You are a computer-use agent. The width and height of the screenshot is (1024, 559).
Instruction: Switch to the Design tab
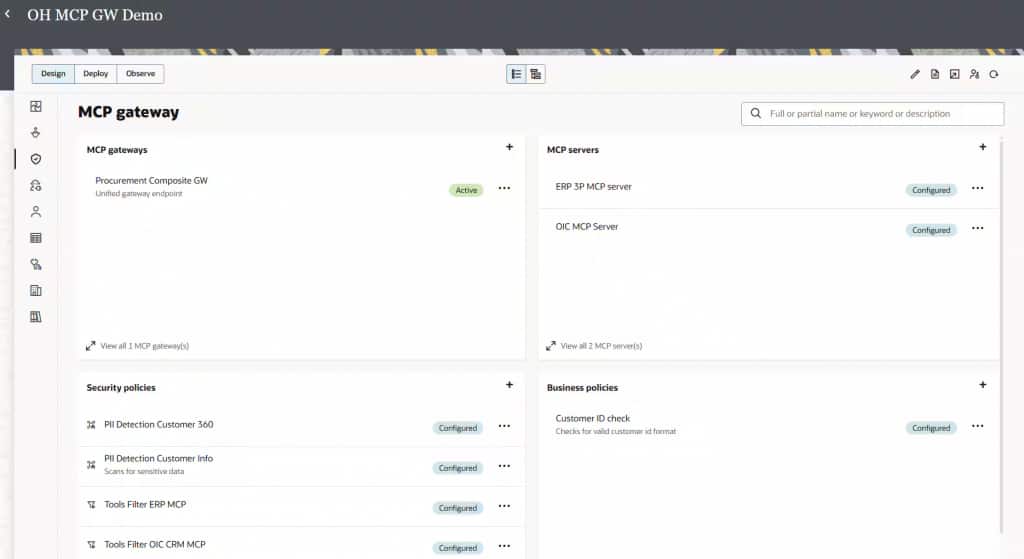tap(53, 74)
